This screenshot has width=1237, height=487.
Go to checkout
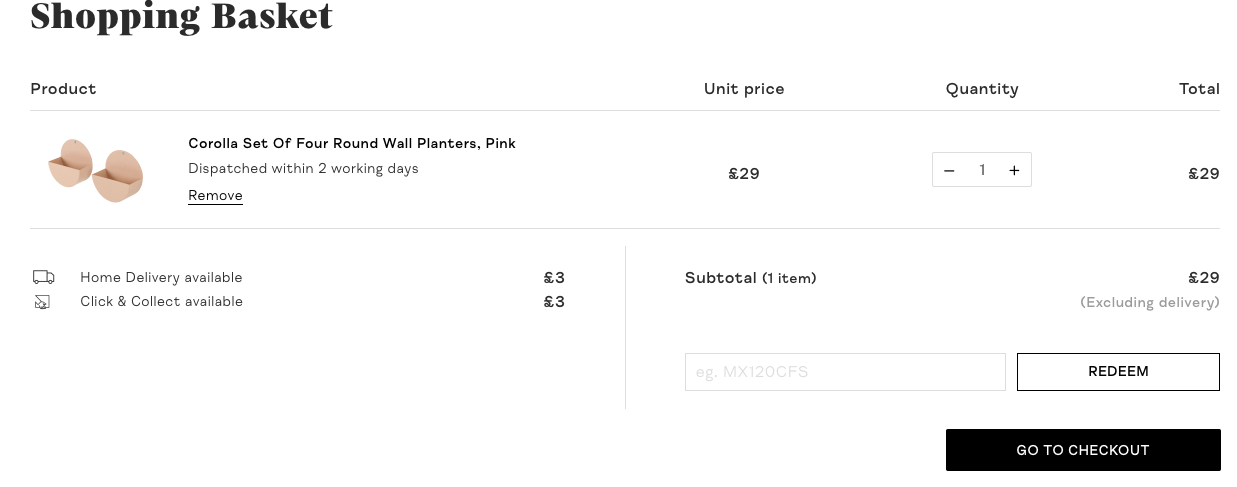[x=1083, y=450]
